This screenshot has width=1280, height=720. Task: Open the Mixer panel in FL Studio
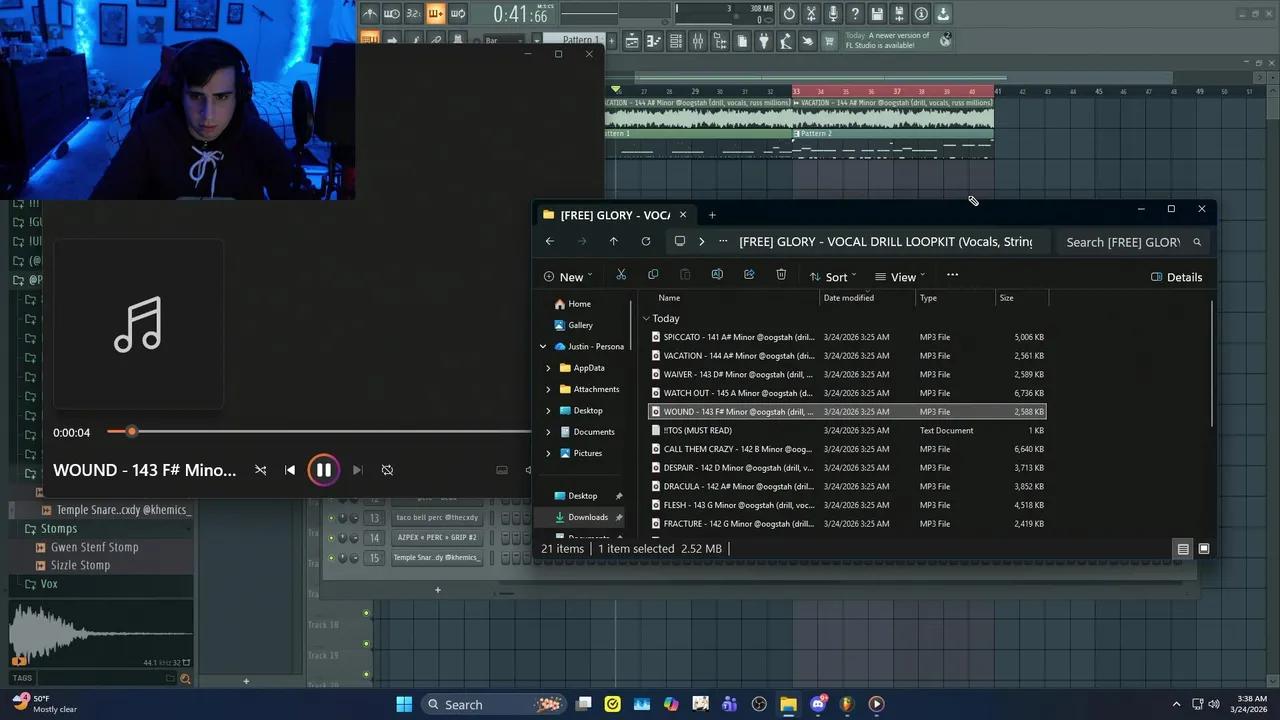click(697, 40)
